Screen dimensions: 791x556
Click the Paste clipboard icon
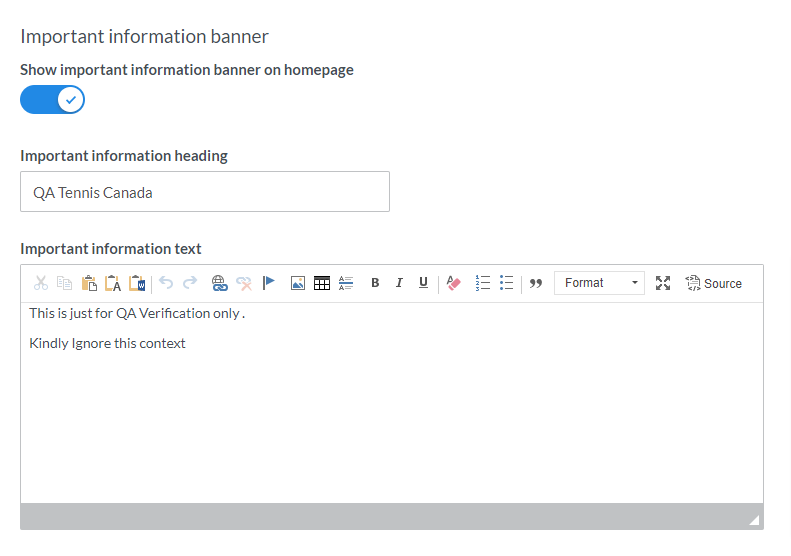tap(89, 283)
